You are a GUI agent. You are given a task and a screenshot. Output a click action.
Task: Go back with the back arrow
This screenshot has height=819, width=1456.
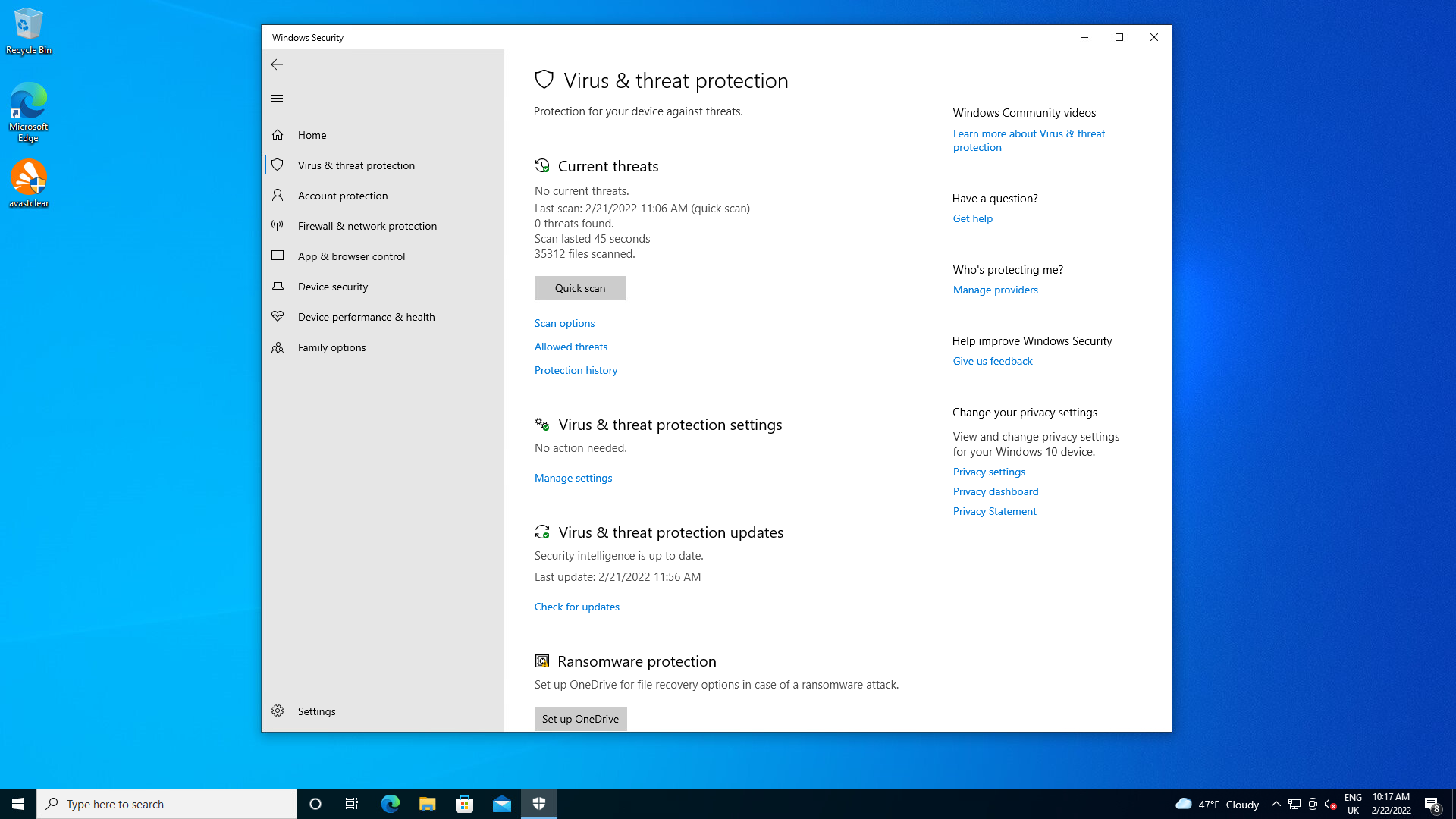277,65
